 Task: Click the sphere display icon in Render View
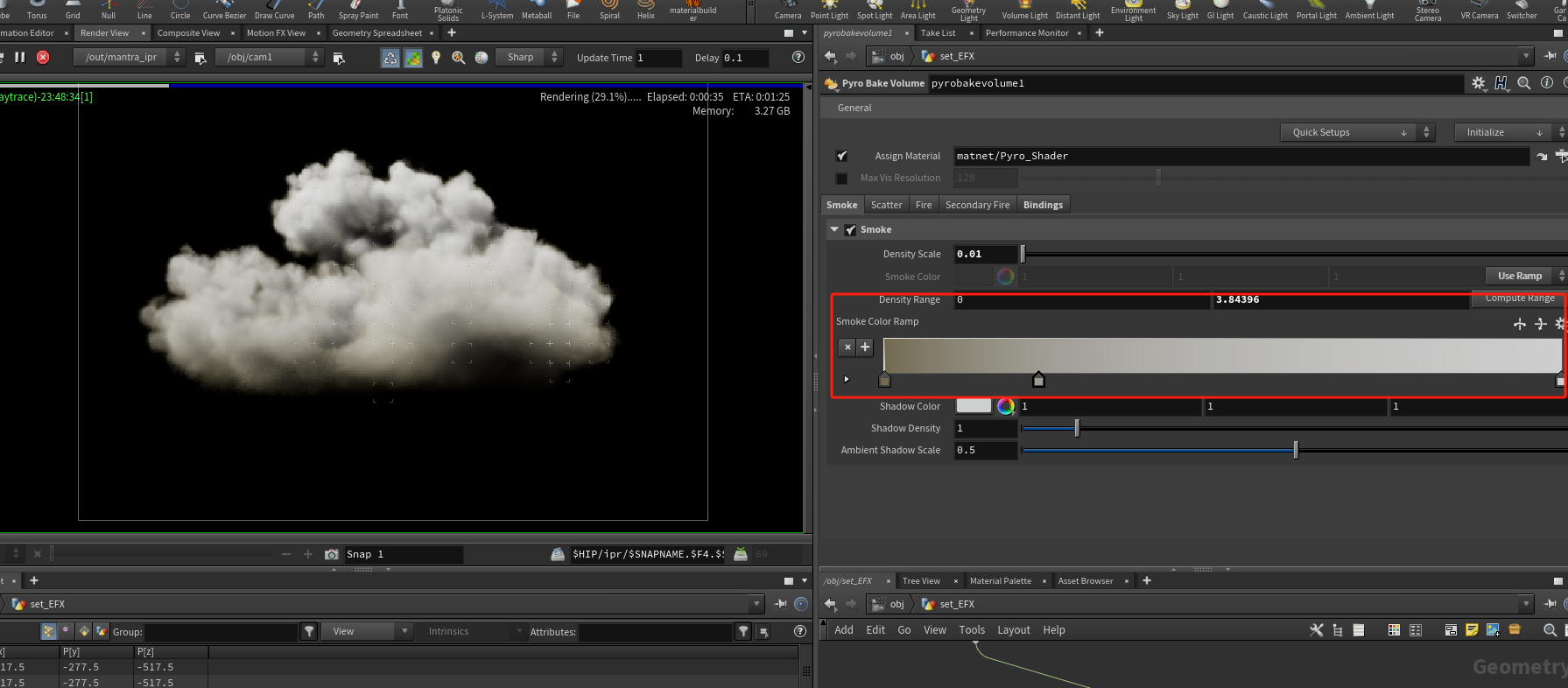(x=482, y=58)
